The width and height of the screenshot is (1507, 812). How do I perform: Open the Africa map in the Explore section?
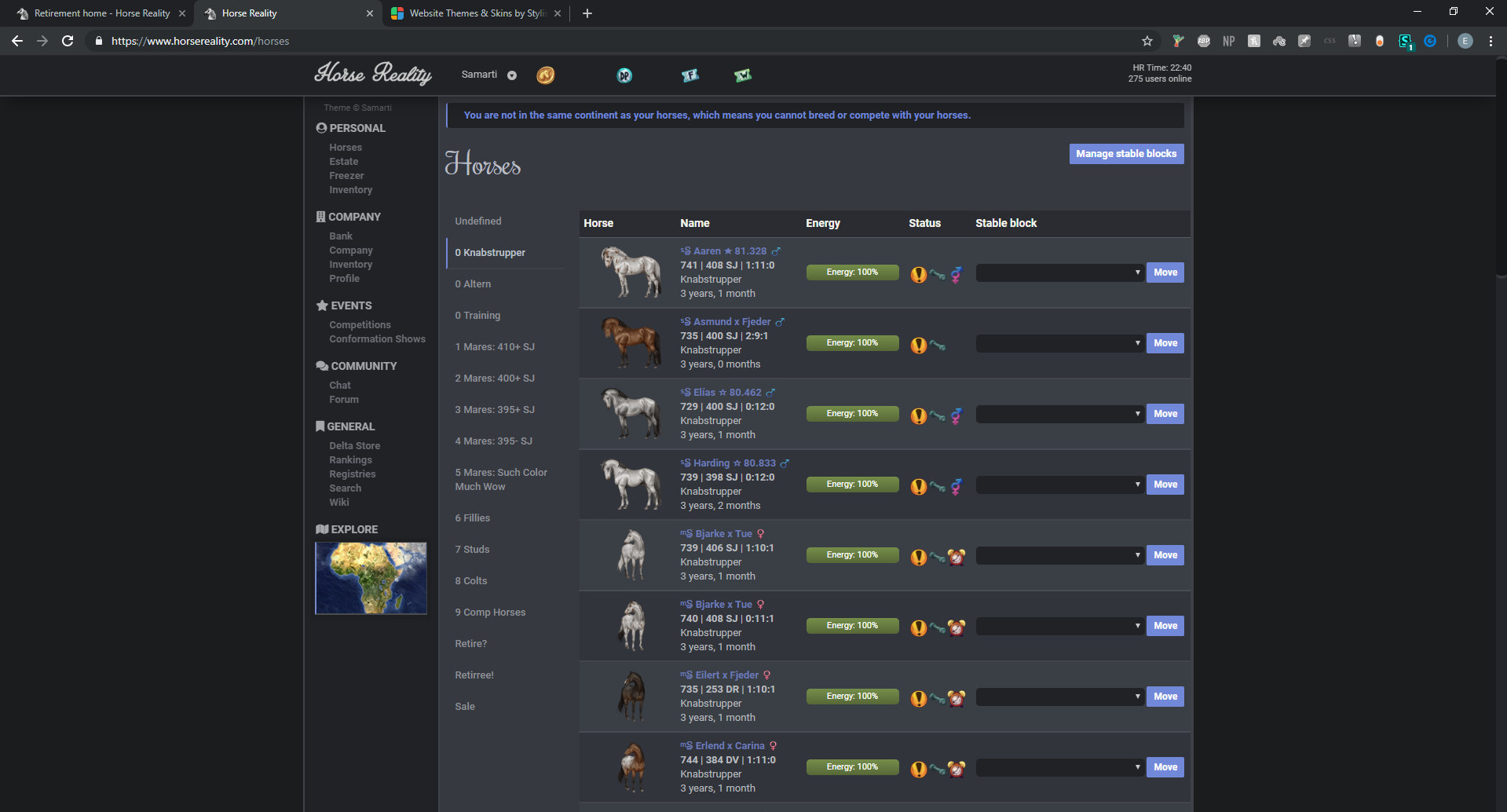click(x=371, y=578)
